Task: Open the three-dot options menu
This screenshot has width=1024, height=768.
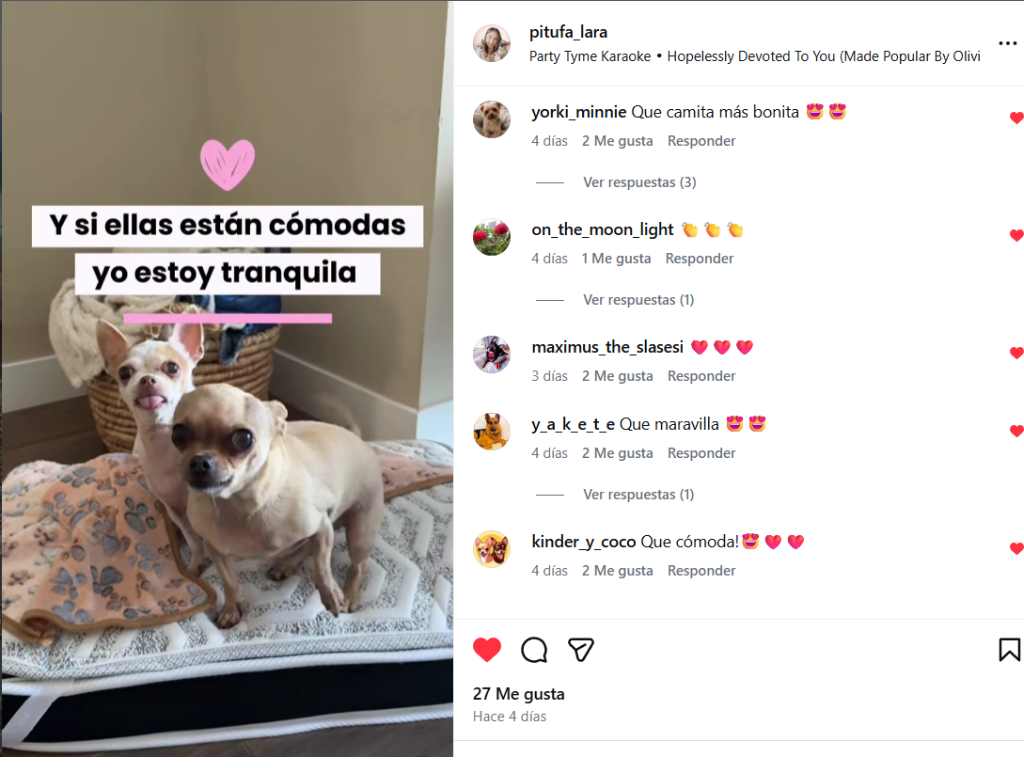Action: coord(1007,44)
